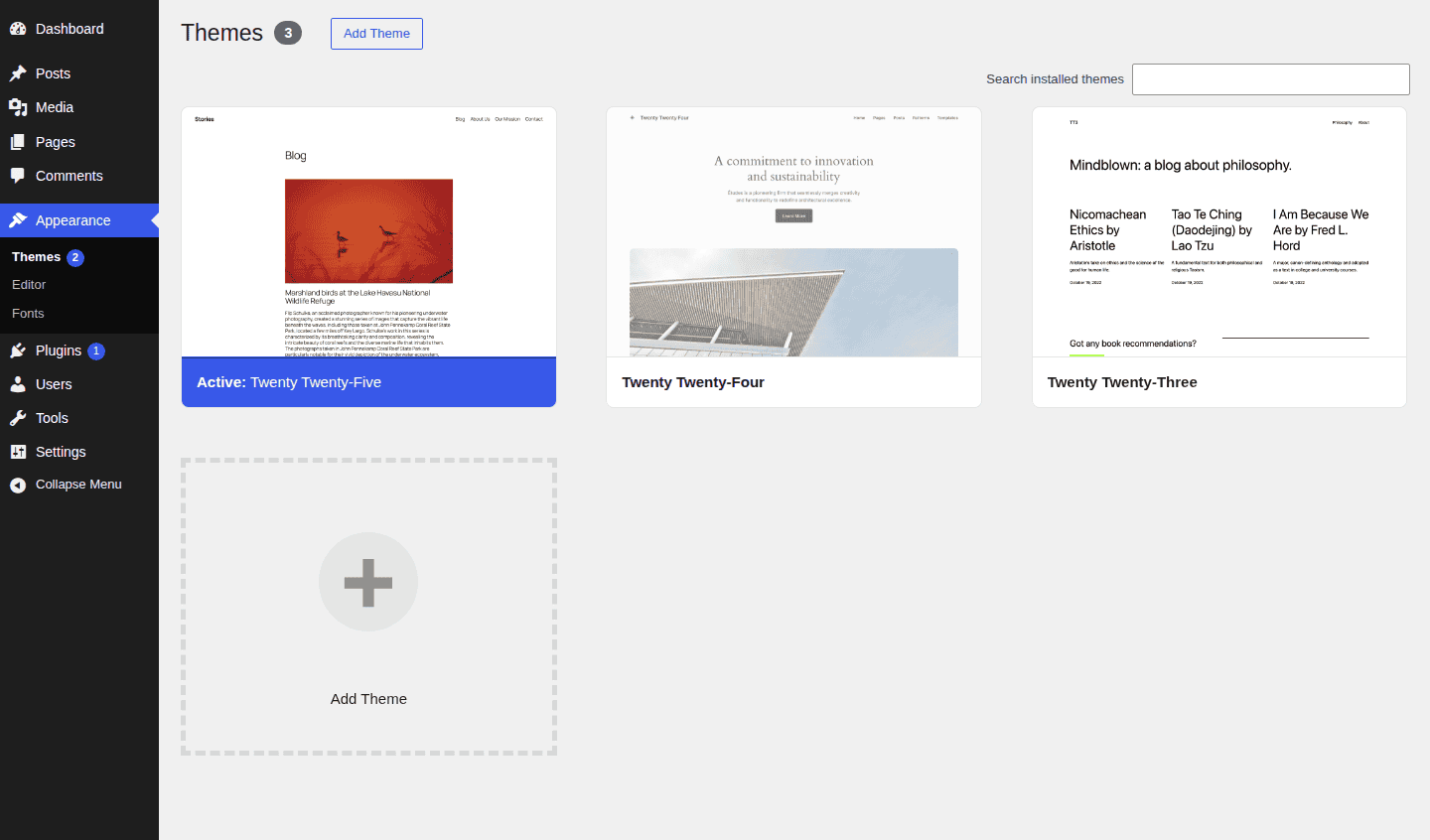1430x840 pixels.
Task: Click the Add Theme button at top
Action: 376,34
